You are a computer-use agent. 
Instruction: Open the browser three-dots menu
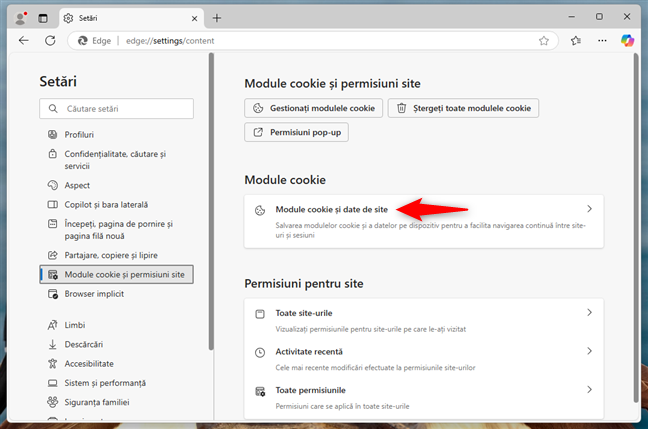(x=602, y=41)
